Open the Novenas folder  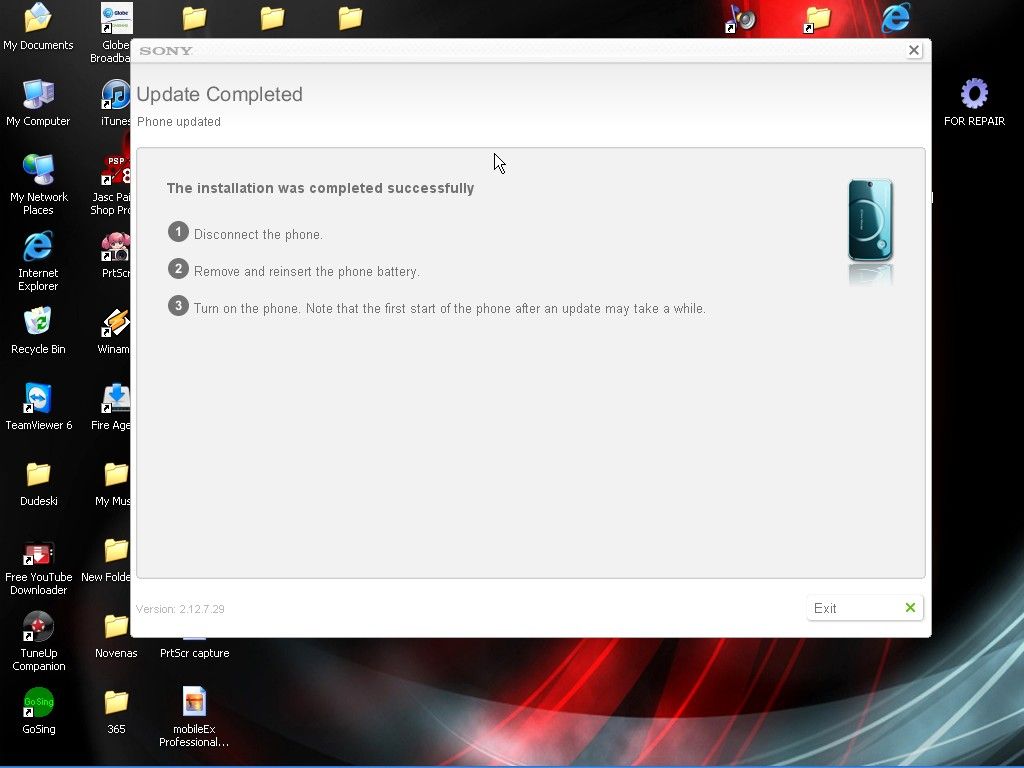[116, 628]
